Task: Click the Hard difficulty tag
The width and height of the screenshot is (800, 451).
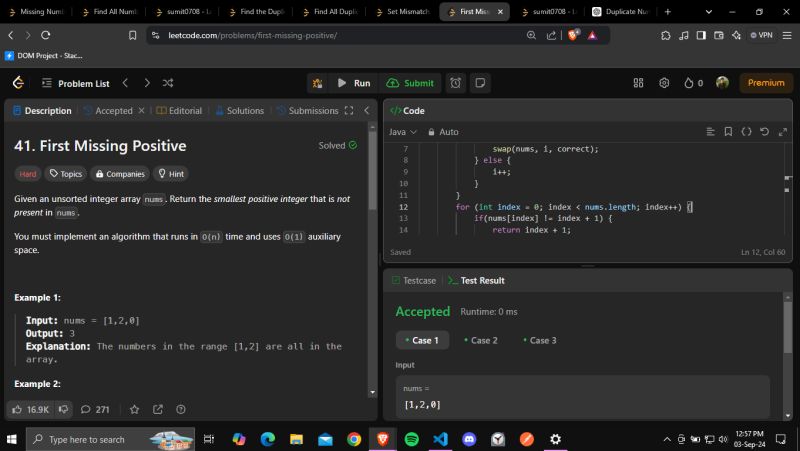Action: pyautogui.click(x=28, y=174)
